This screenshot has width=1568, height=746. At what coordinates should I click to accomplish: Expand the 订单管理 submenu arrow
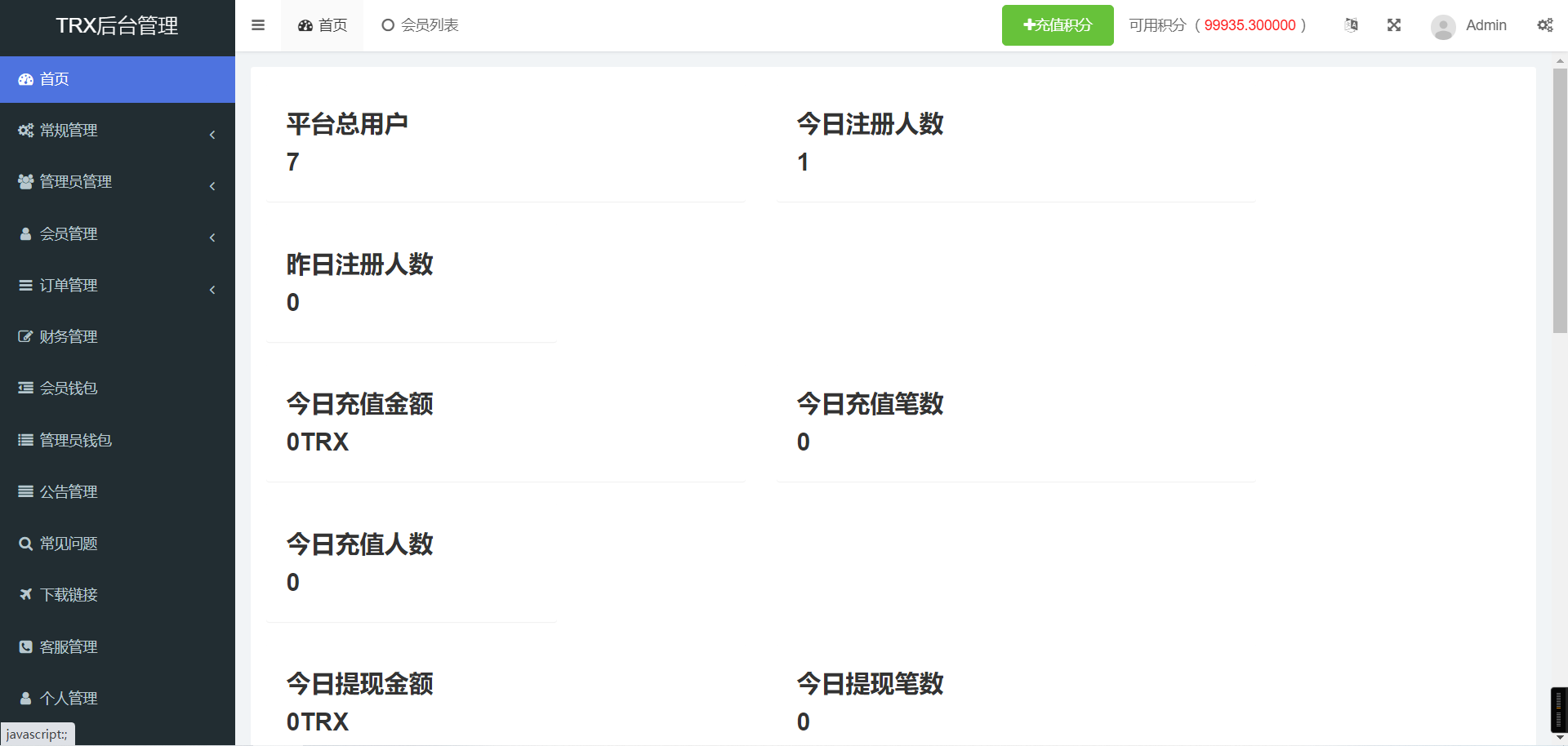point(212,290)
